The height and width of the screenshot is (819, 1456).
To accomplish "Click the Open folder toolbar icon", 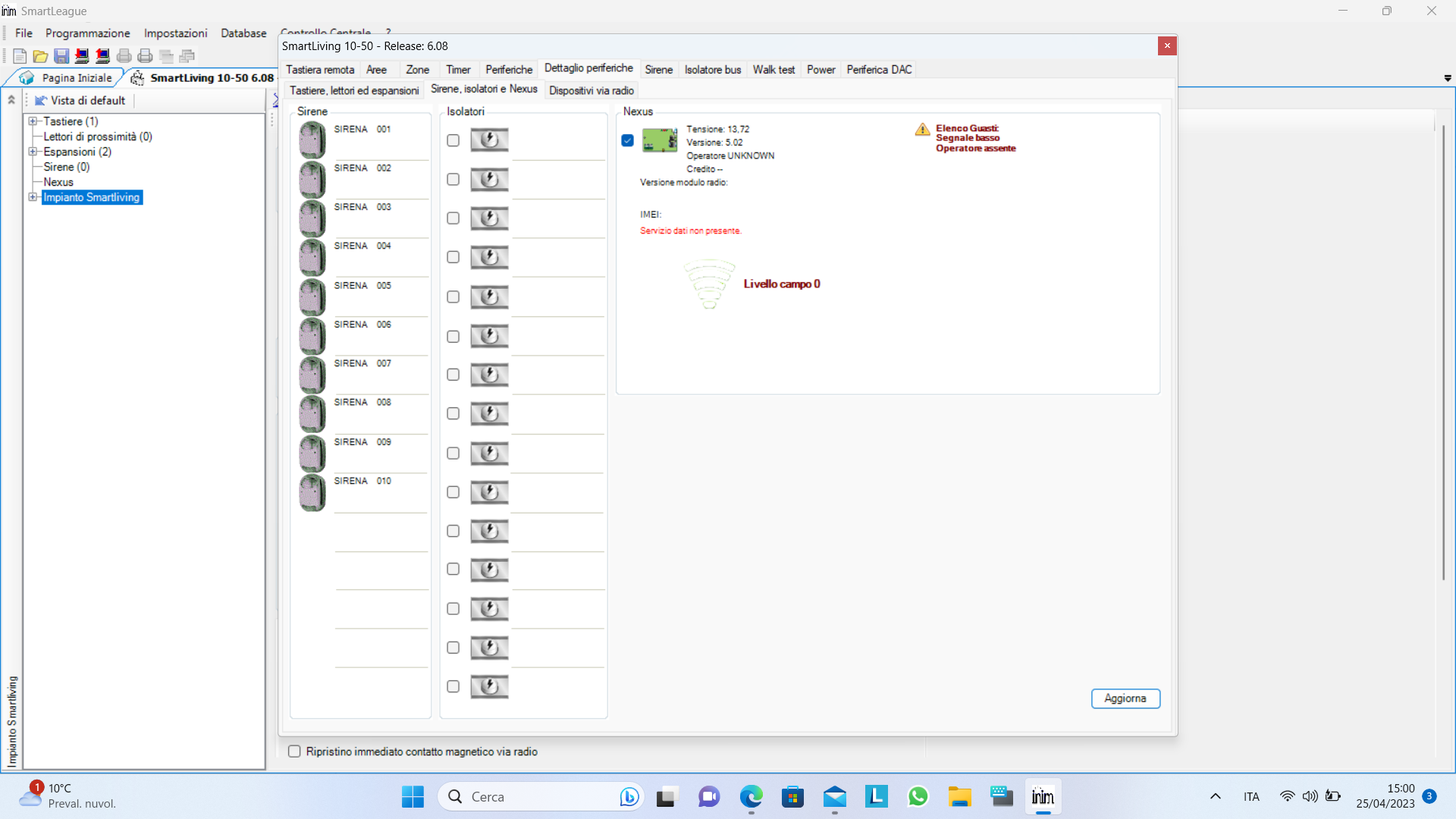I will [40, 56].
